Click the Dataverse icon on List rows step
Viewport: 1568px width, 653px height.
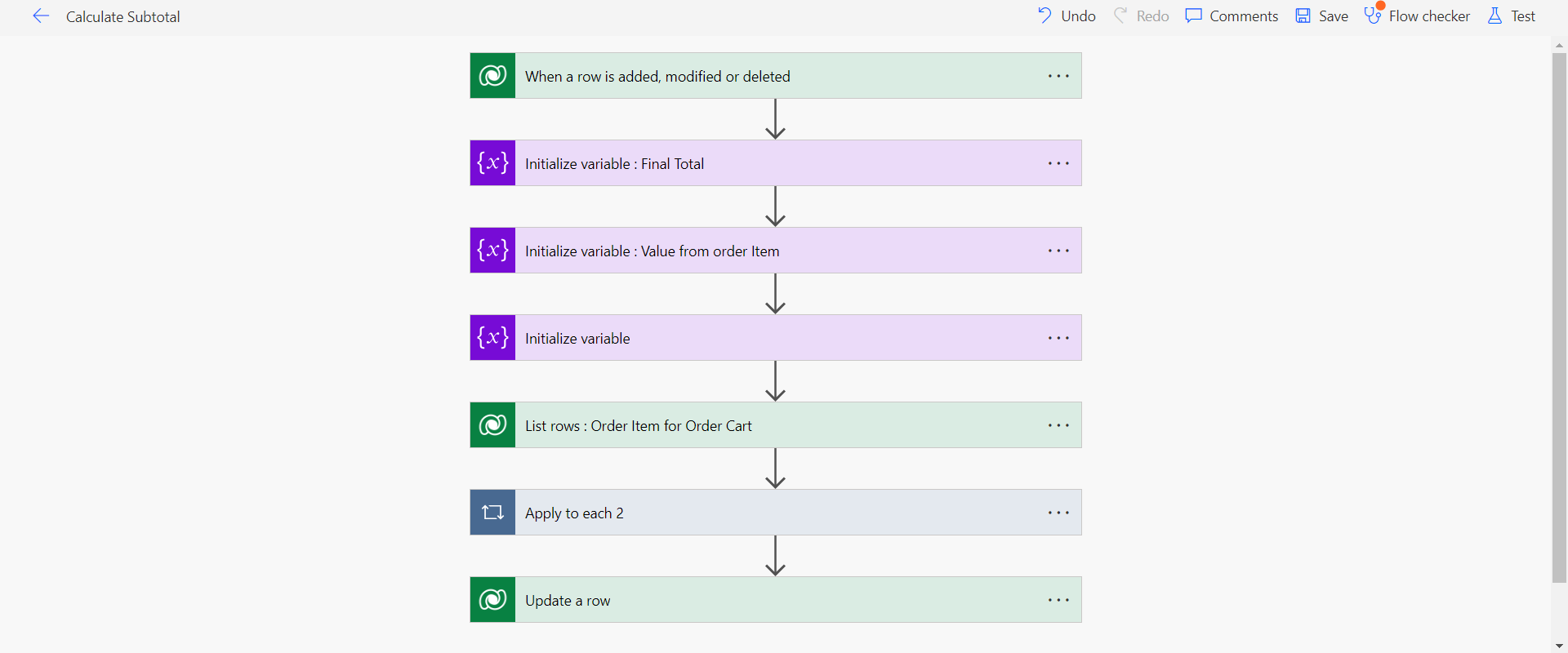click(492, 425)
